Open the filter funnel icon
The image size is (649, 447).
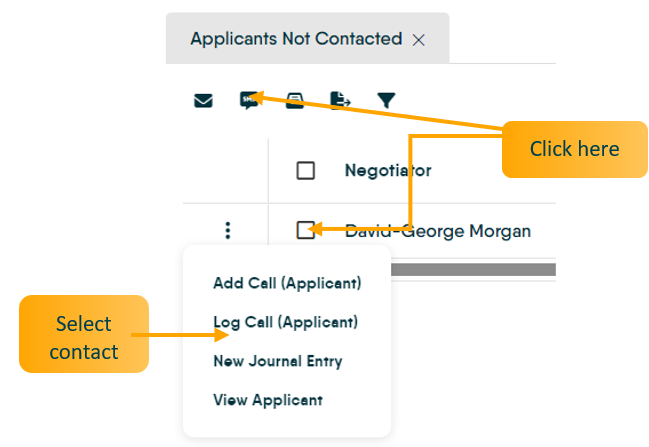coord(386,100)
